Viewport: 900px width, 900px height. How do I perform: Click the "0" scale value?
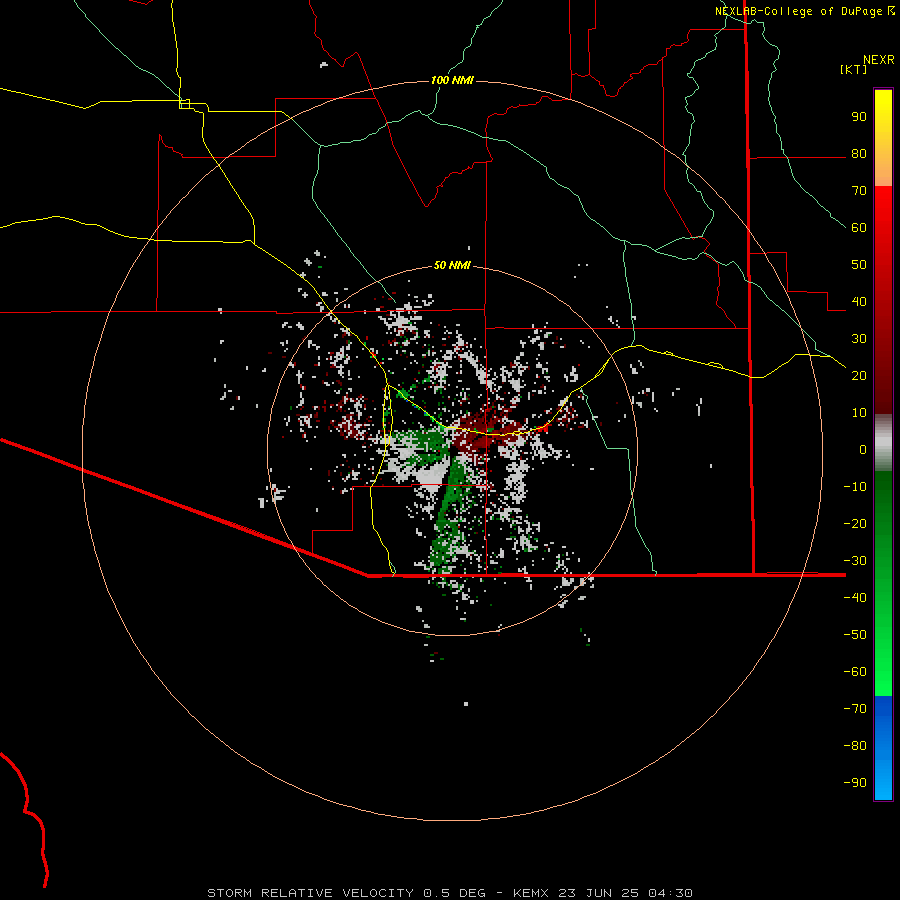(863, 450)
